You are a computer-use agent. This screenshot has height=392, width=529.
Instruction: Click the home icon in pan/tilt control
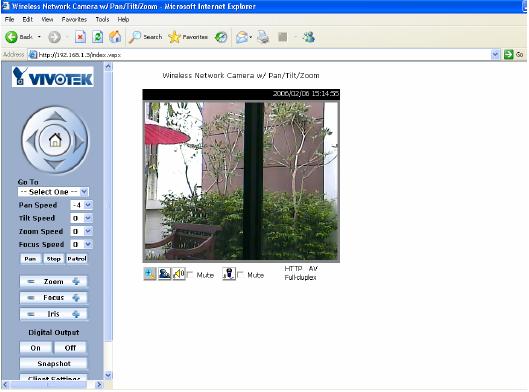[x=55, y=140]
